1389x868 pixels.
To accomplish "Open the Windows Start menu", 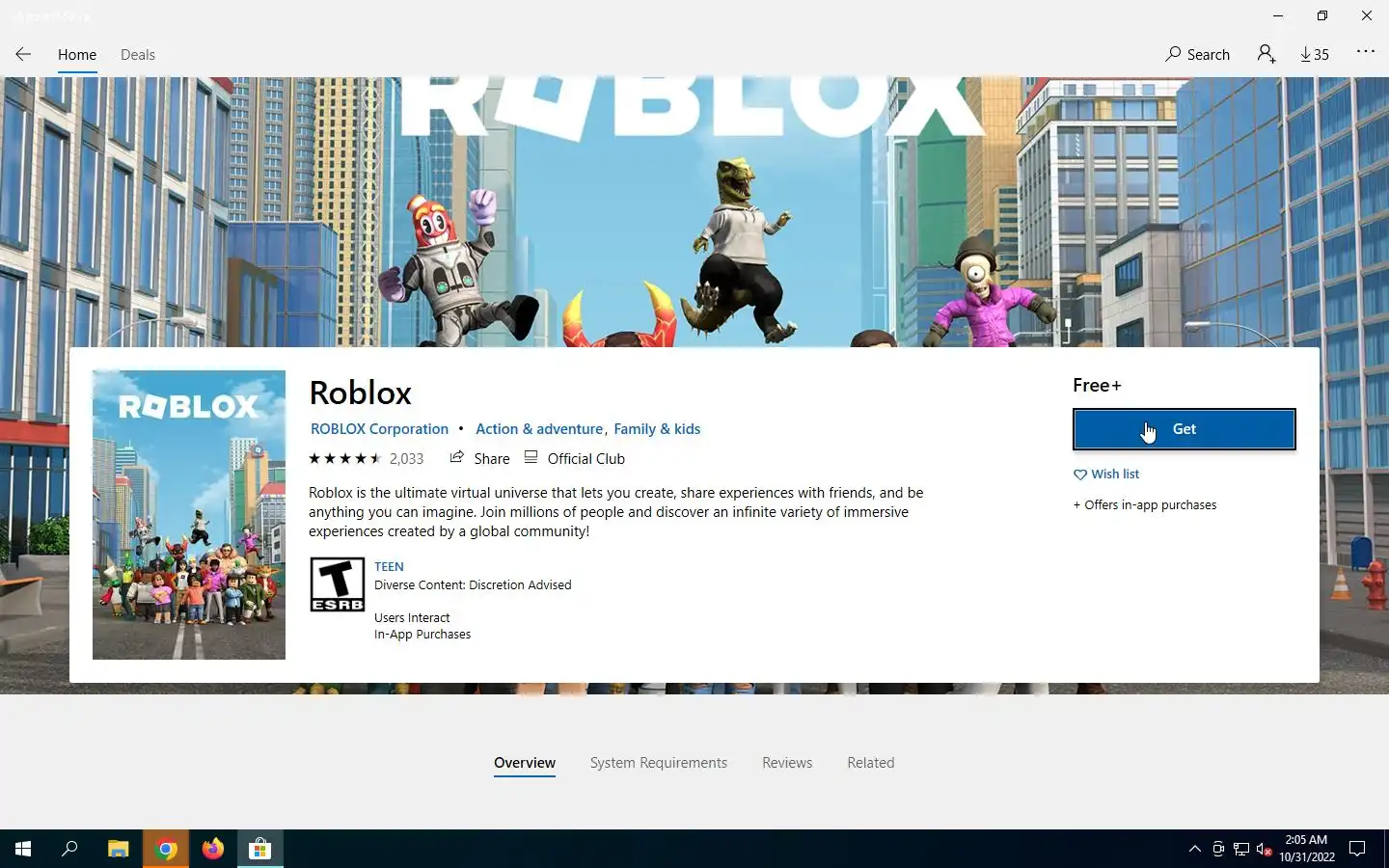I will pyautogui.click(x=23, y=849).
